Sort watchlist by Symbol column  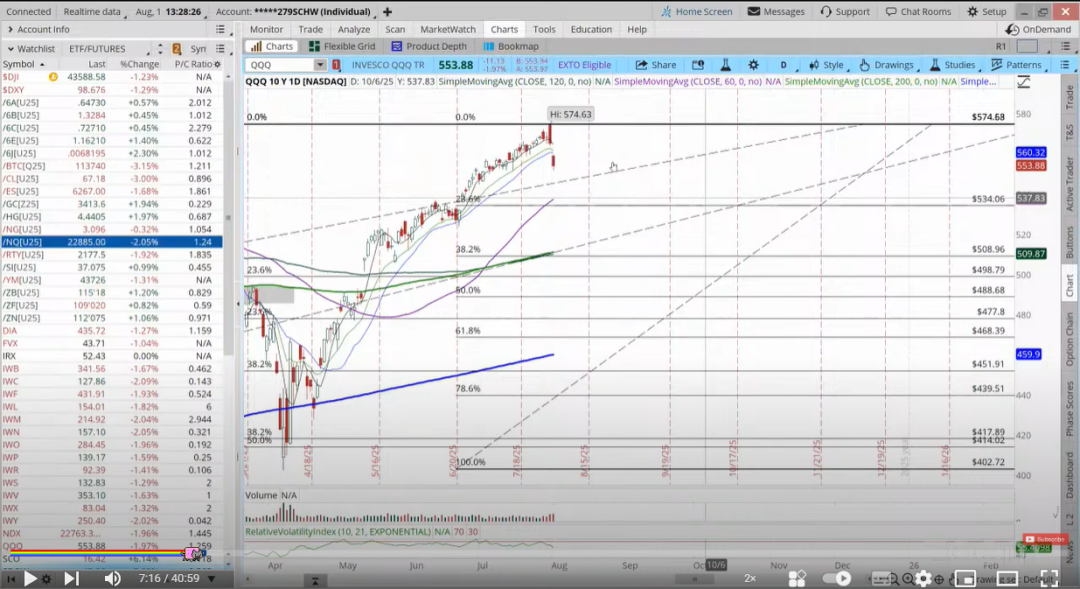pyautogui.click(x=23, y=64)
